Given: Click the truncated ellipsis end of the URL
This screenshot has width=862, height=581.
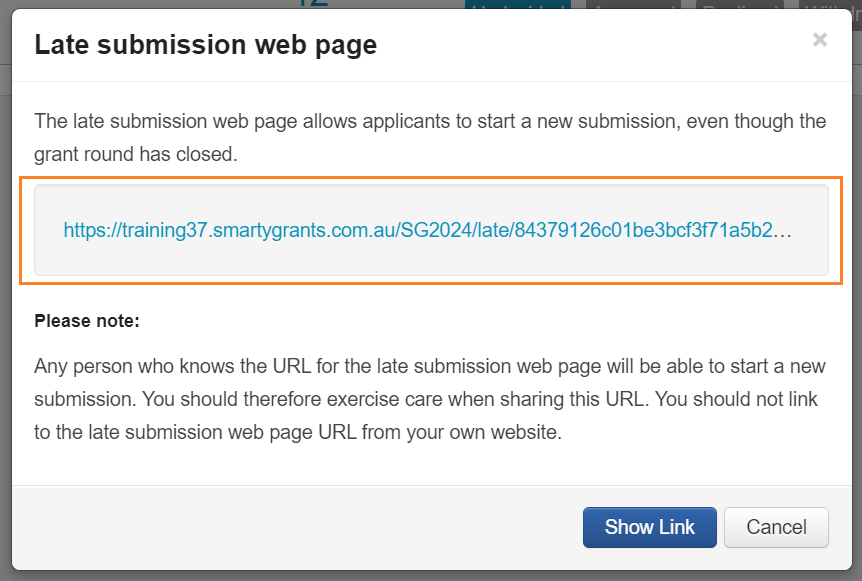Looking at the screenshot, I should [783, 230].
